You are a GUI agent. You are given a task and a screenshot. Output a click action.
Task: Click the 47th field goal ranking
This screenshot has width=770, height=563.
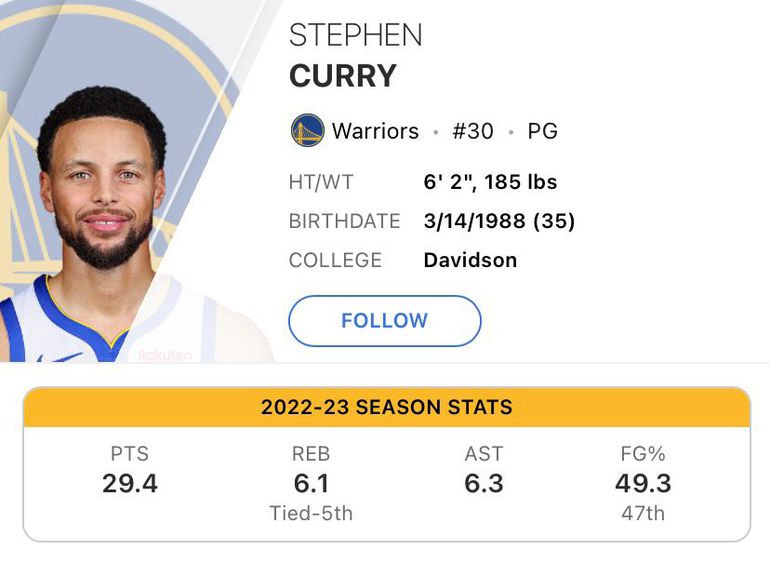point(643,514)
